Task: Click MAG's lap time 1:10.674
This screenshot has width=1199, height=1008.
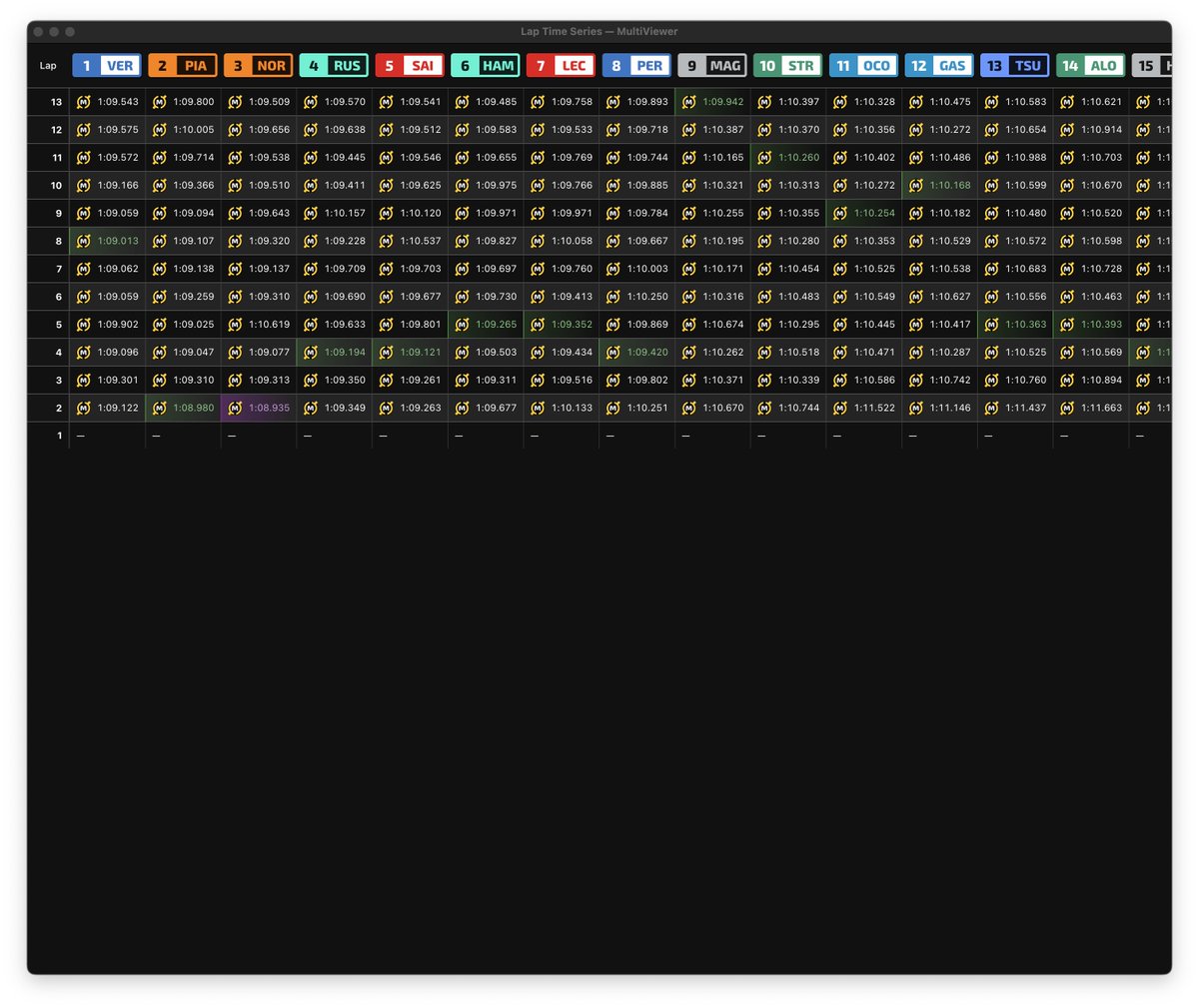Action: click(723, 325)
